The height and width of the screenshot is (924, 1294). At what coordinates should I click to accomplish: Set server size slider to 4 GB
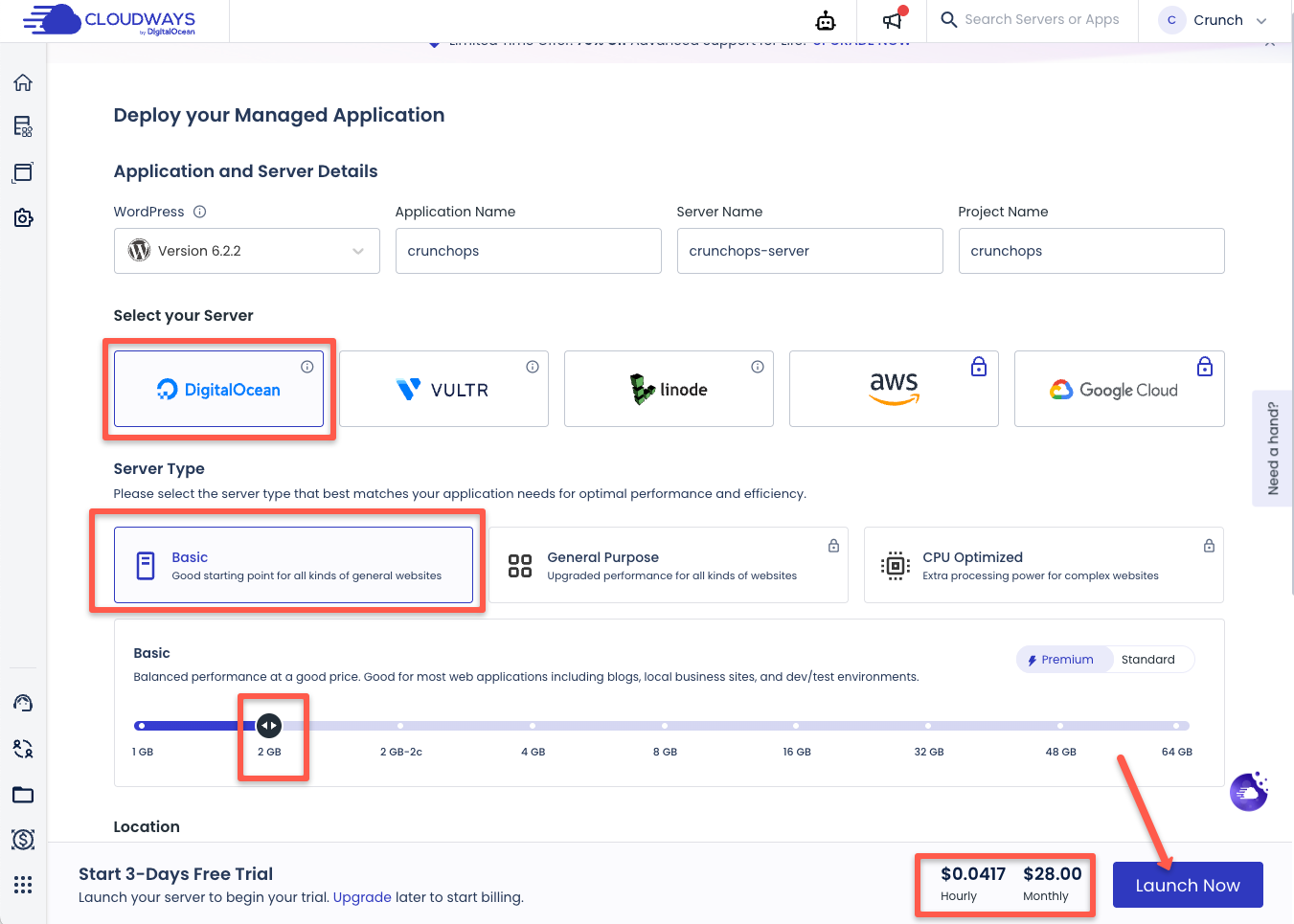pos(533,726)
